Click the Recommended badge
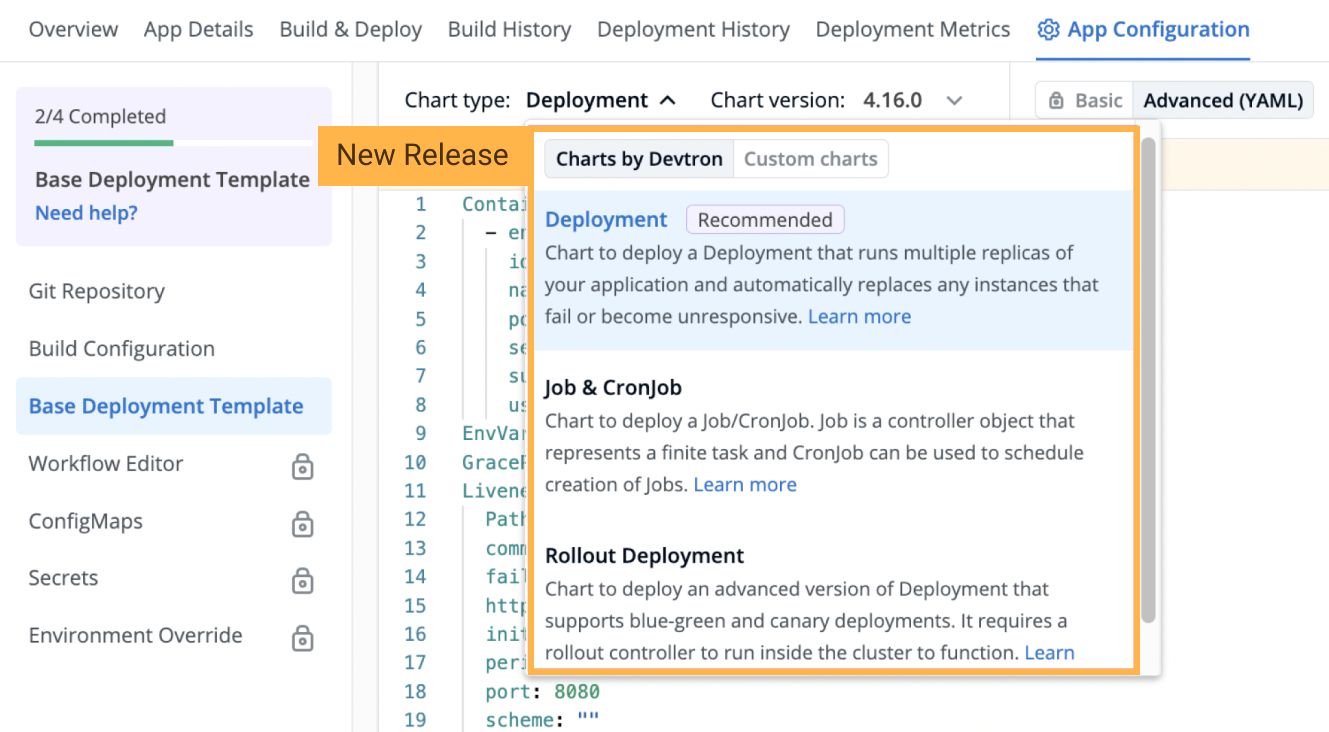Viewport: 1329px width, 732px height. click(x=765, y=220)
